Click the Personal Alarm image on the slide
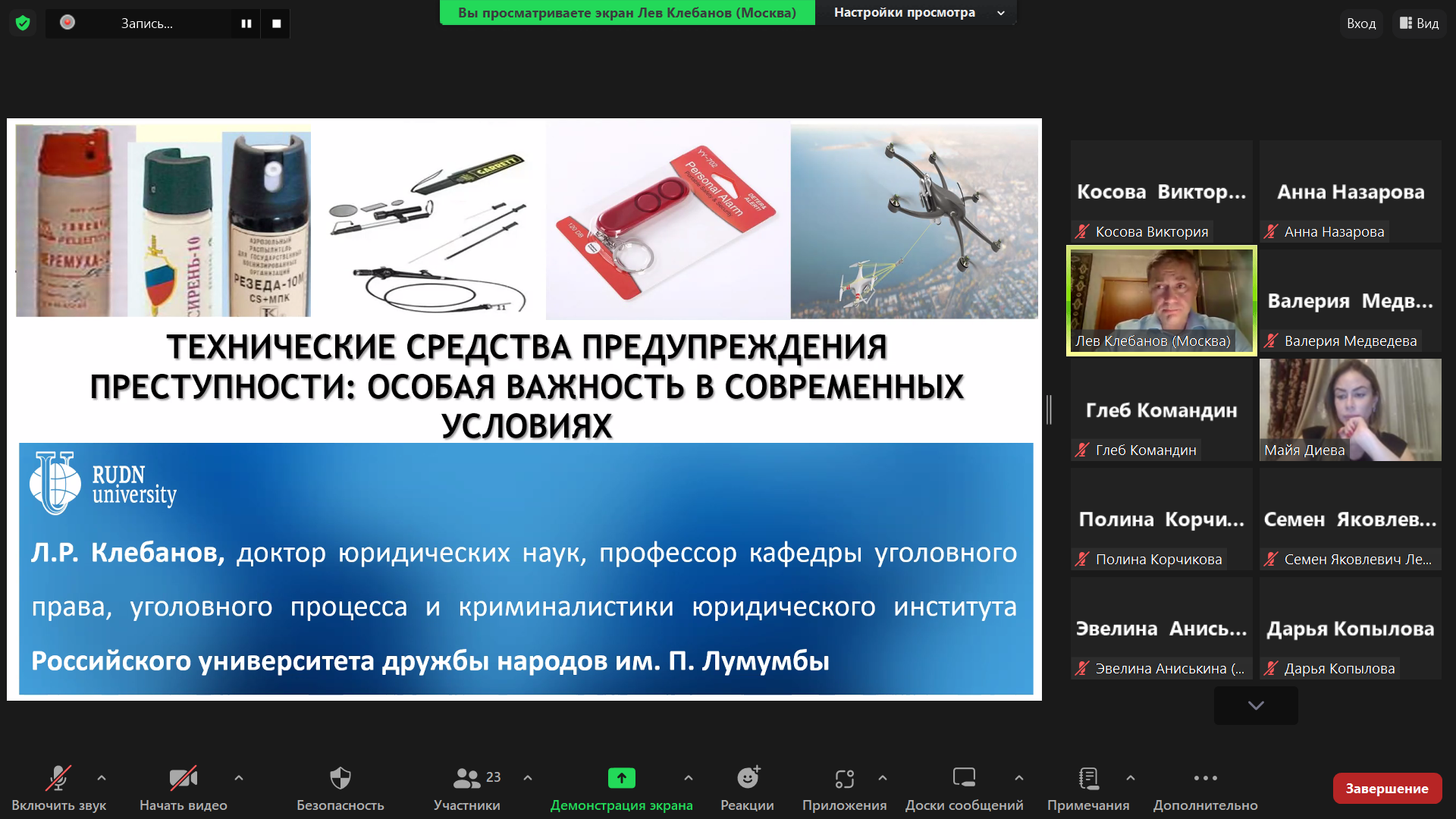Screen dimensions: 1456x819 [668, 221]
